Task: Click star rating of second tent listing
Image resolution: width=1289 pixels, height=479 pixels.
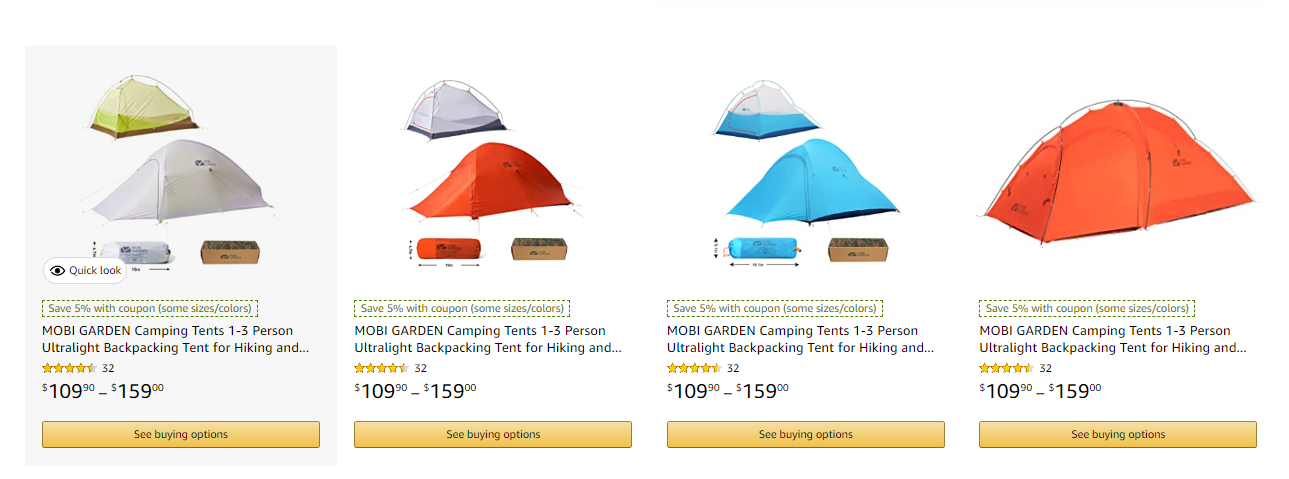Action: point(382,368)
